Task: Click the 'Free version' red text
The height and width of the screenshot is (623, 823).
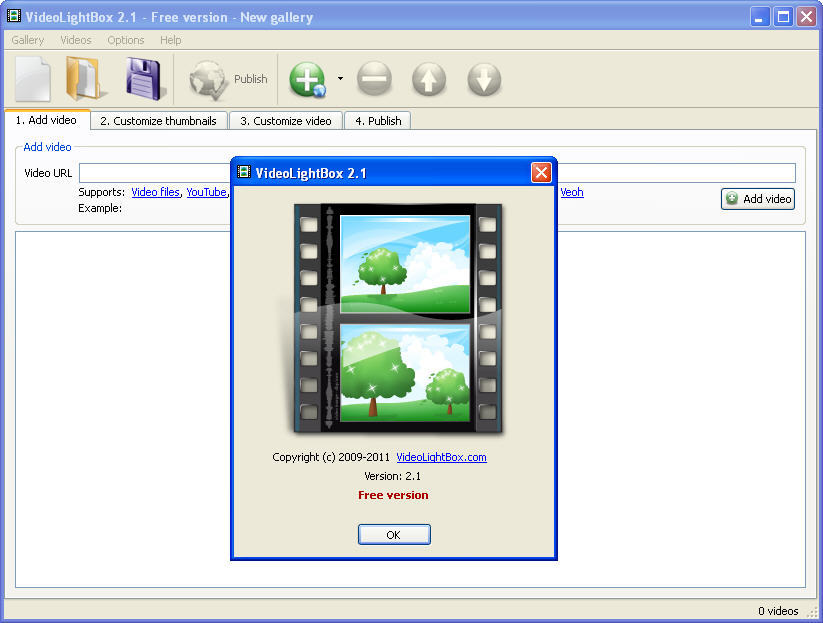Action: coord(393,495)
